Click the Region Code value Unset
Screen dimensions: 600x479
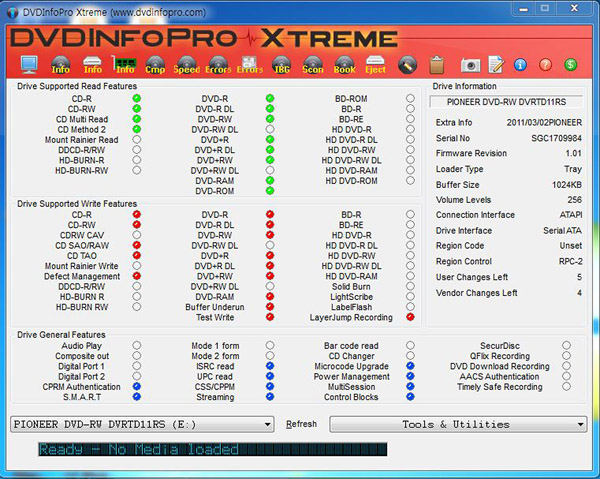(x=571, y=246)
